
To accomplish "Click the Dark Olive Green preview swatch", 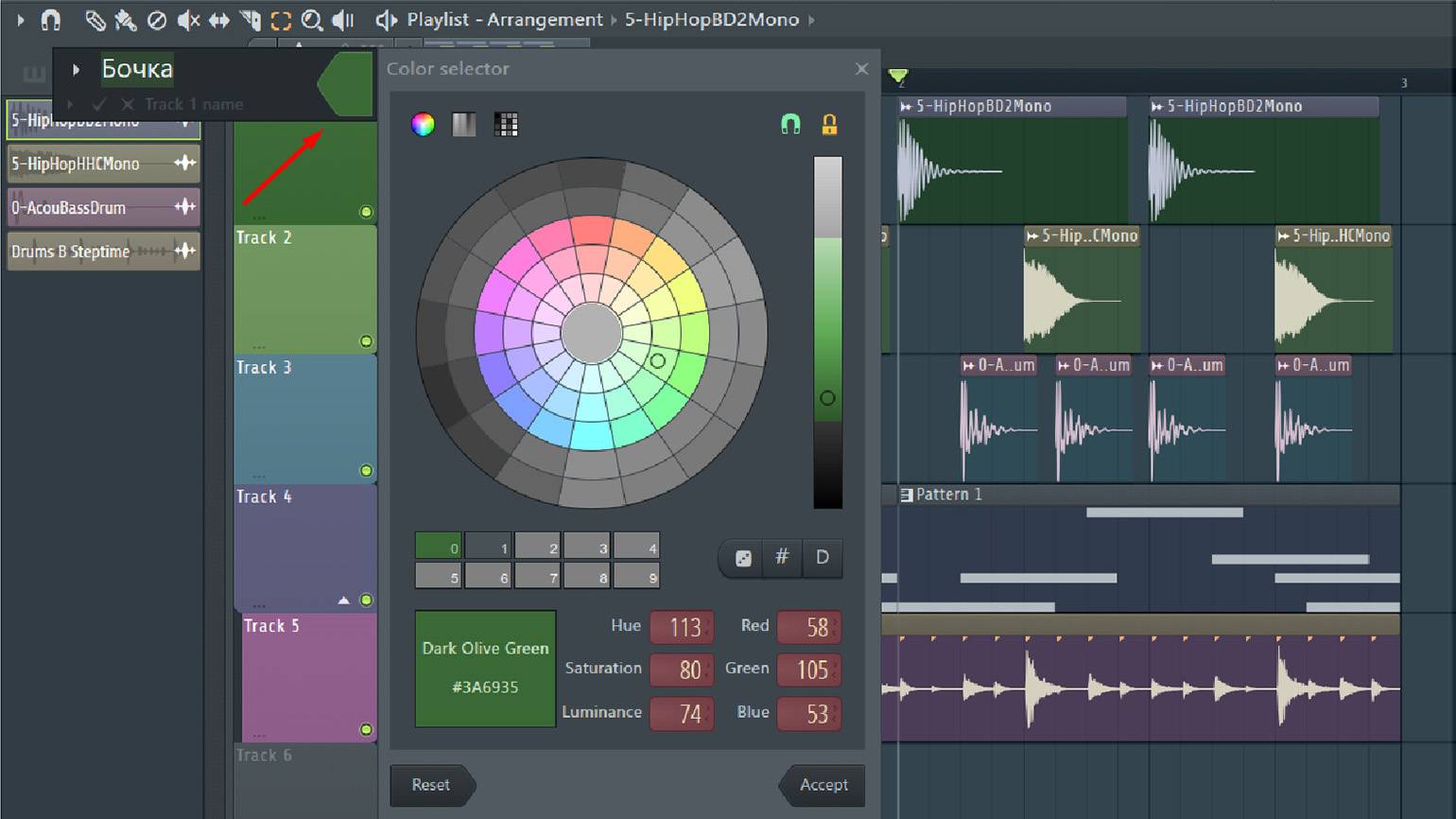I will (x=485, y=669).
